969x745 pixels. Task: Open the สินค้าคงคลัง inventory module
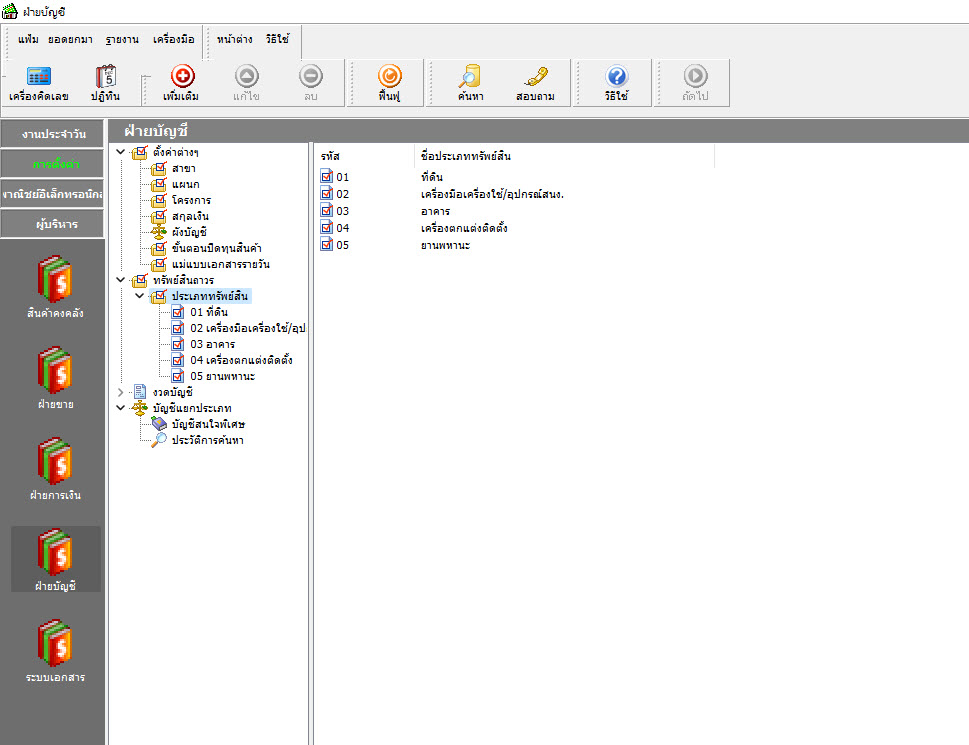(x=55, y=287)
